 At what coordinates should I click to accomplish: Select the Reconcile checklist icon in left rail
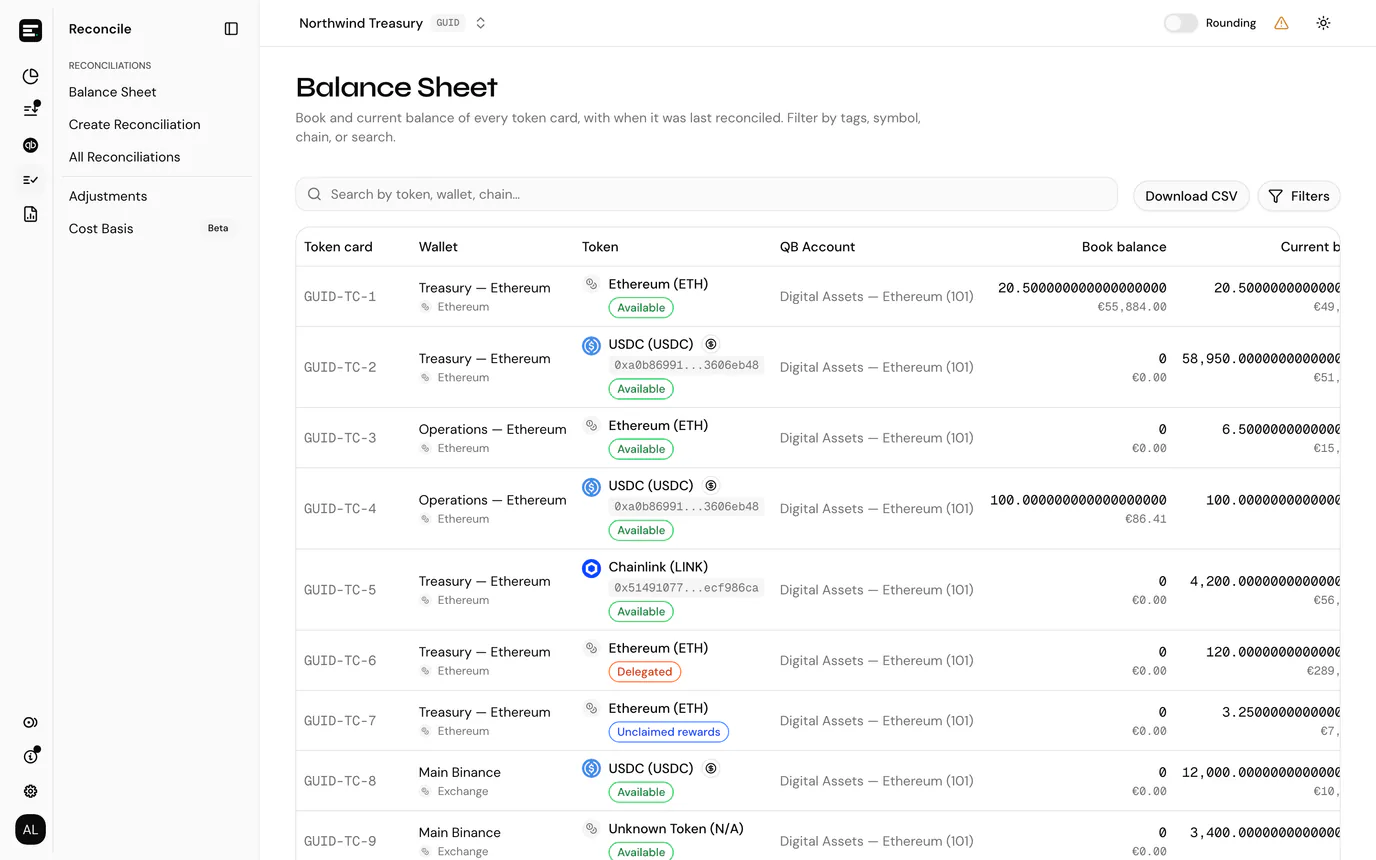coord(30,180)
